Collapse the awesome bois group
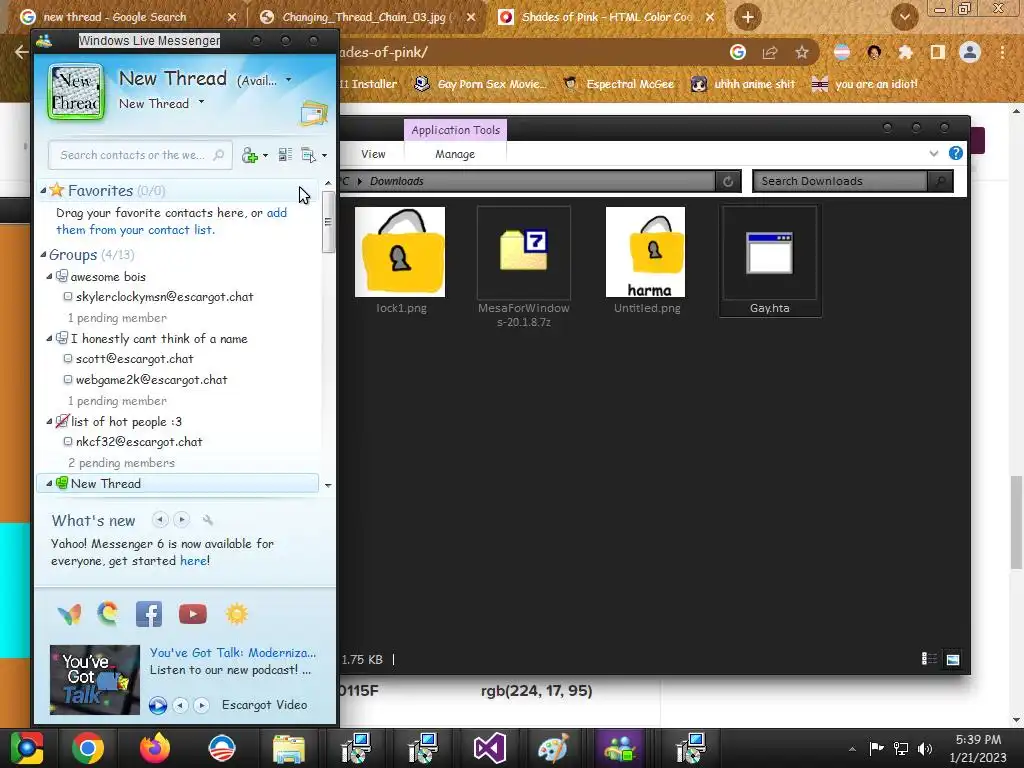 point(49,277)
